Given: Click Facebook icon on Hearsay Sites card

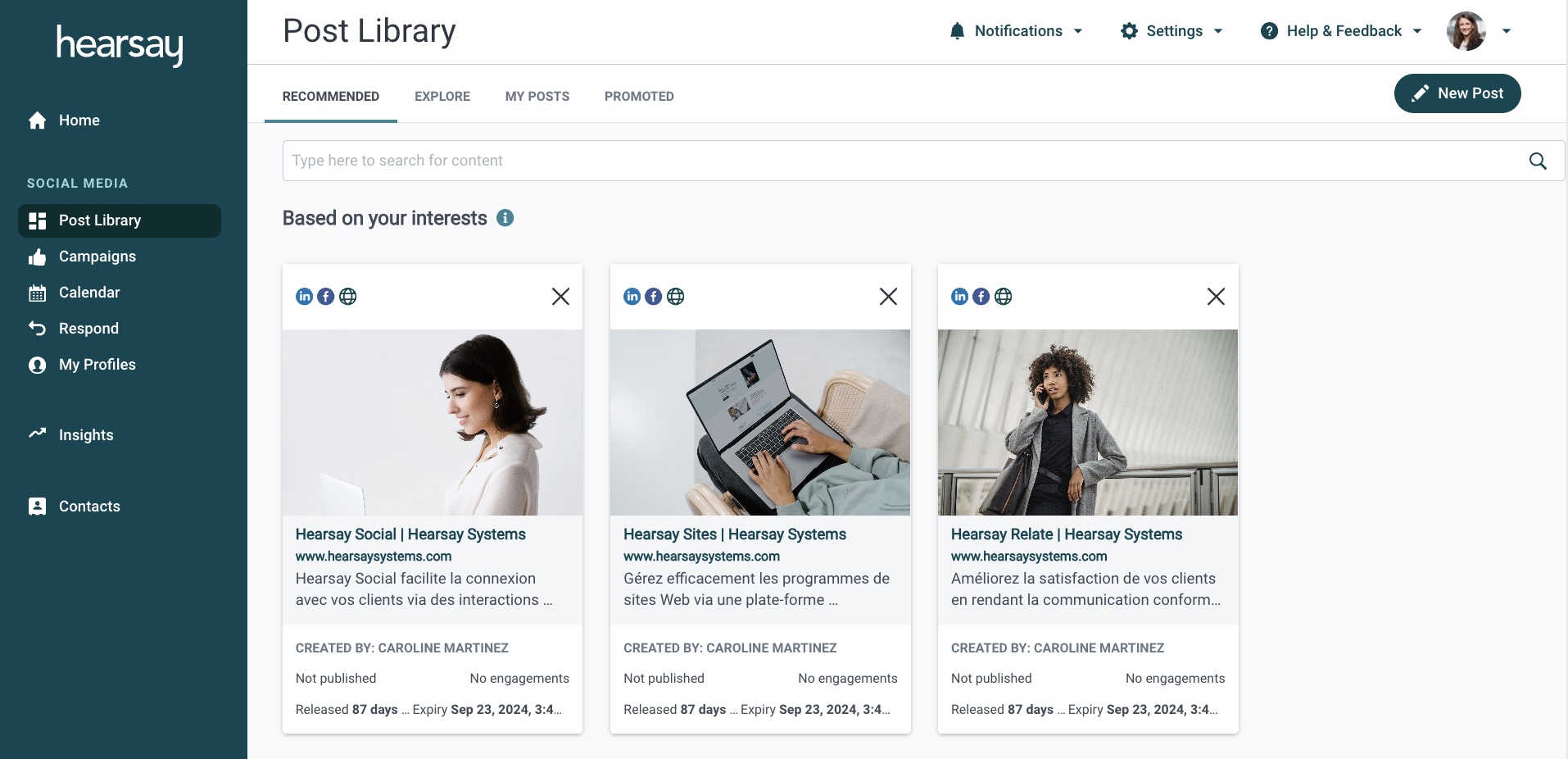Looking at the screenshot, I should point(653,297).
